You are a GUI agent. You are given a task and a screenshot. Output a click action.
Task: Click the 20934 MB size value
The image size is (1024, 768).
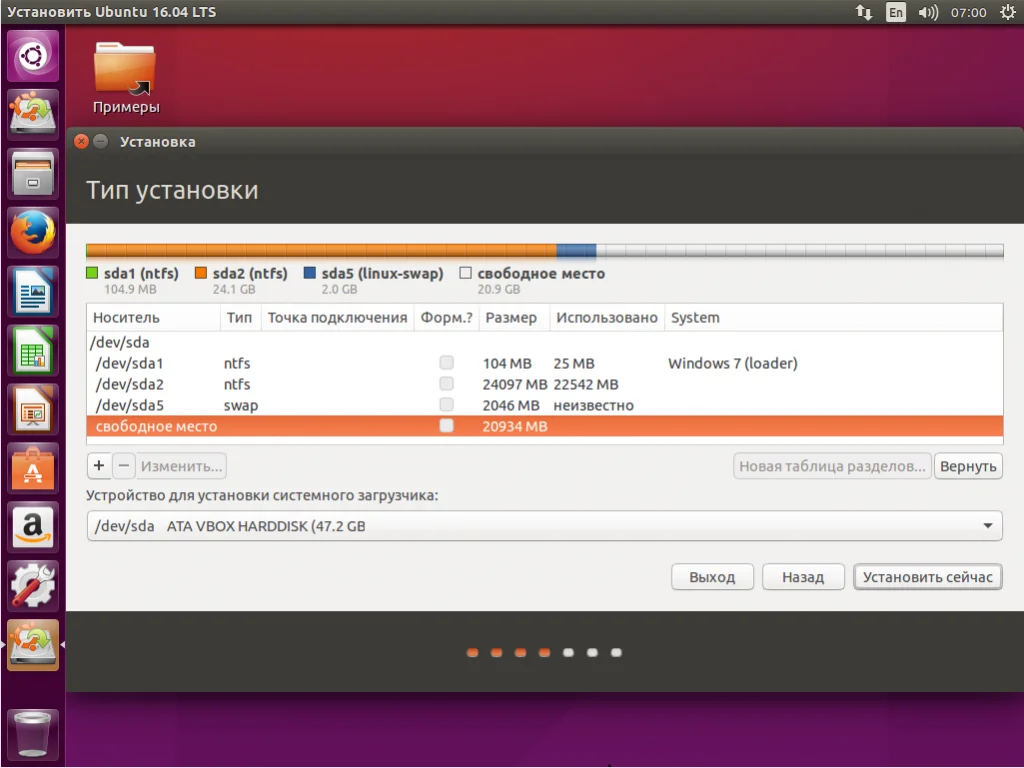(515, 426)
